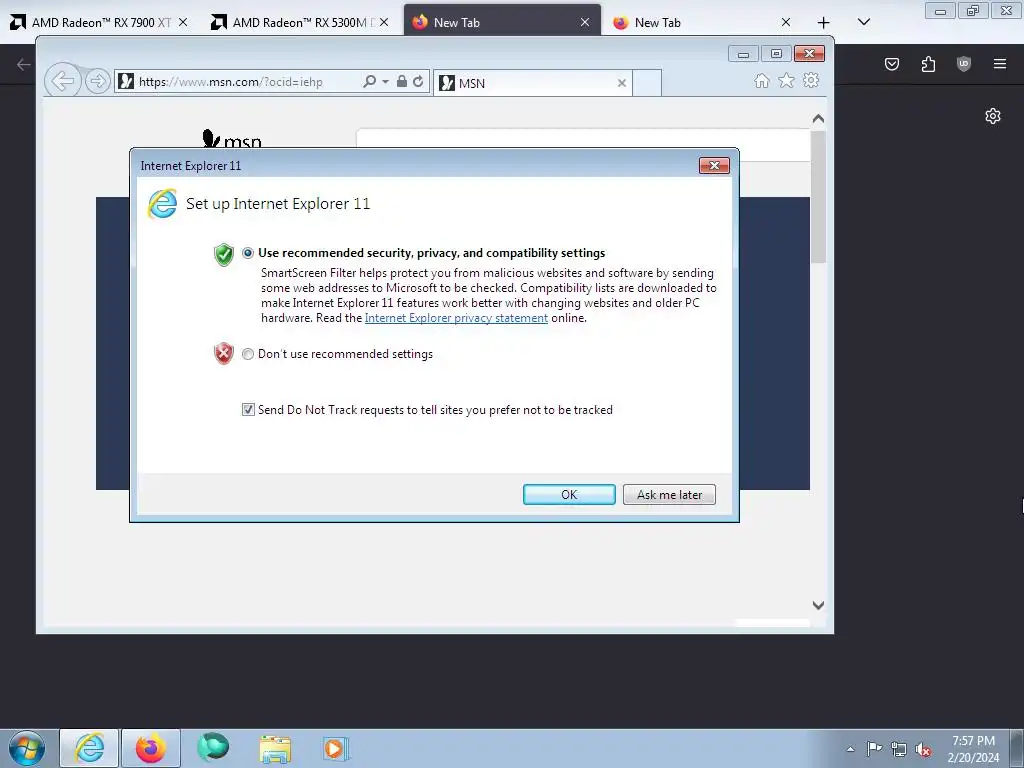Image resolution: width=1024 pixels, height=768 pixels.
Task: Open IE Favorites star icon
Action: click(x=786, y=80)
